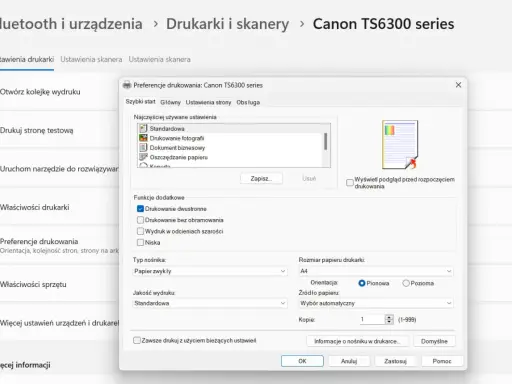The width and height of the screenshot is (512, 384).
Task: Toggle Wydruk w odcieniach szarości checkbox
Action: 140,231
